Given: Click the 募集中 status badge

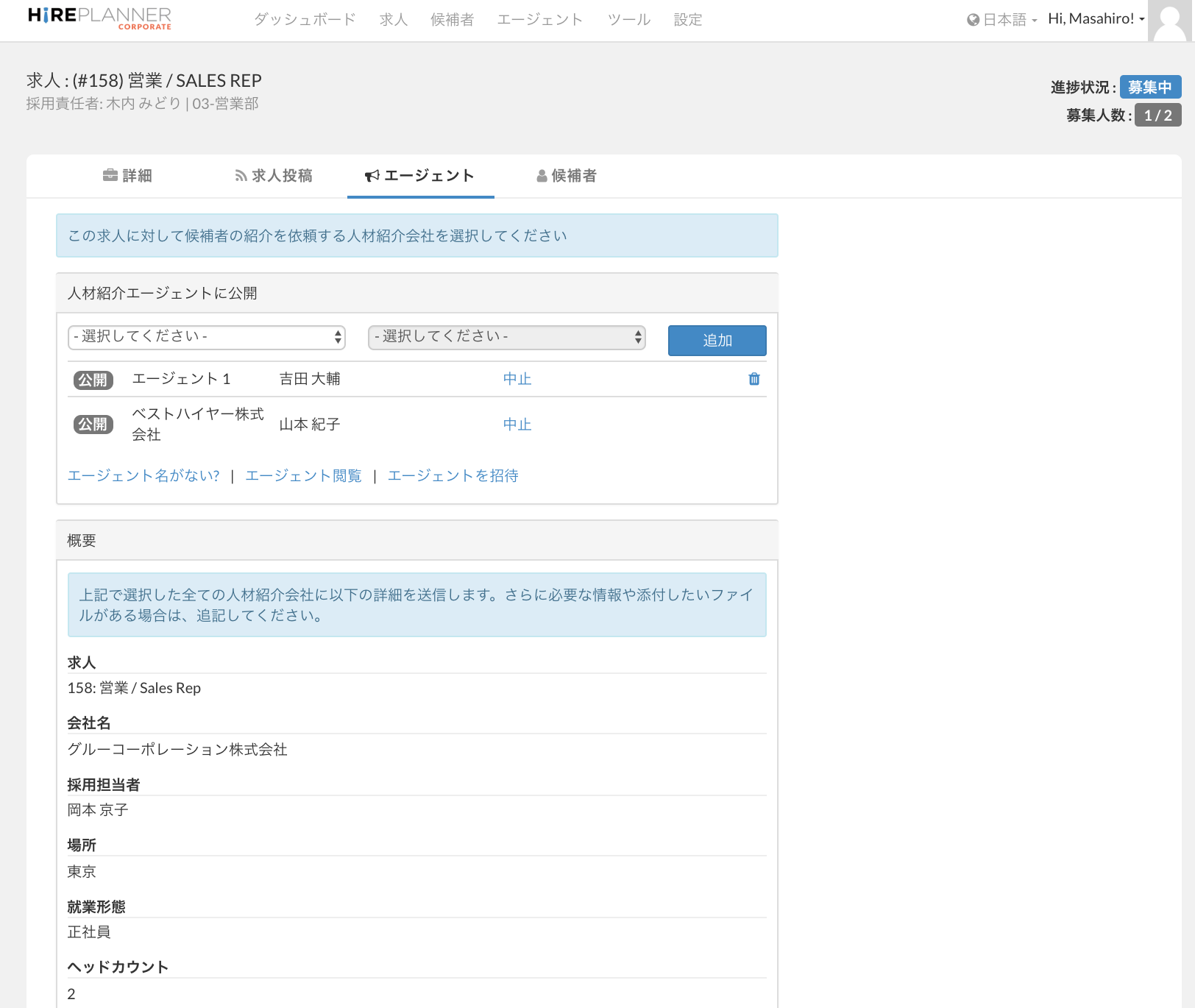Looking at the screenshot, I should click(x=1150, y=87).
